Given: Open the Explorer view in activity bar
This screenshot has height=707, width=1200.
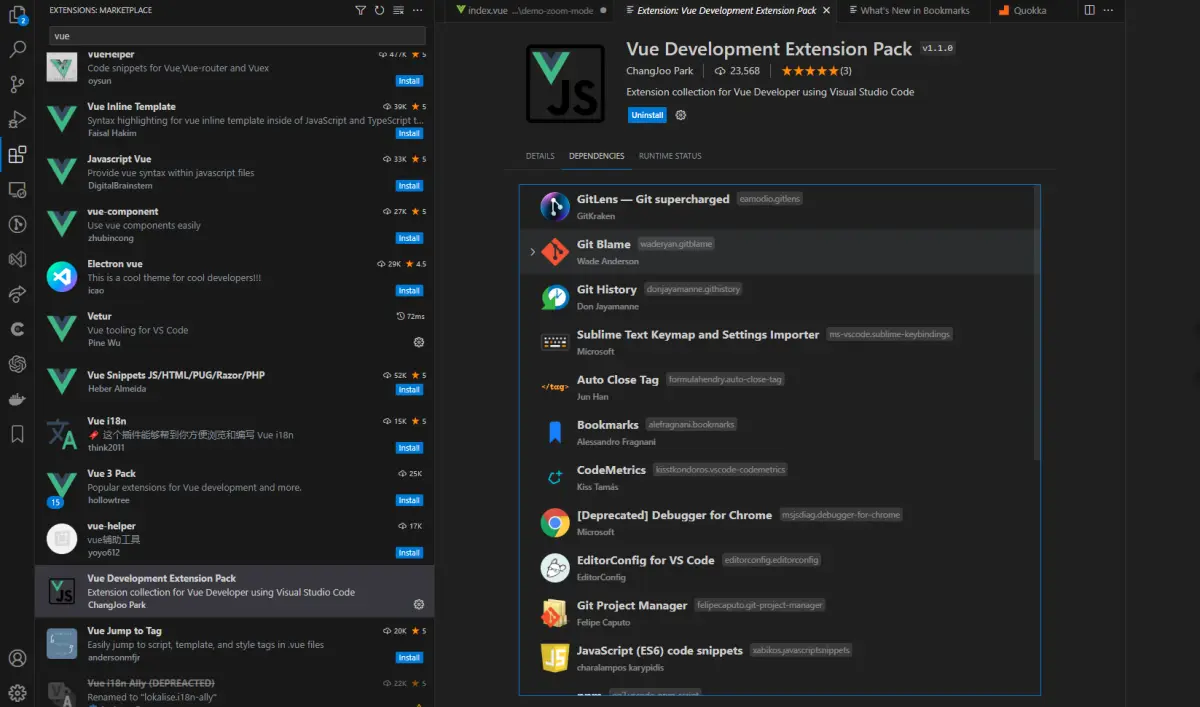Looking at the screenshot, I should tap(17, 15).
